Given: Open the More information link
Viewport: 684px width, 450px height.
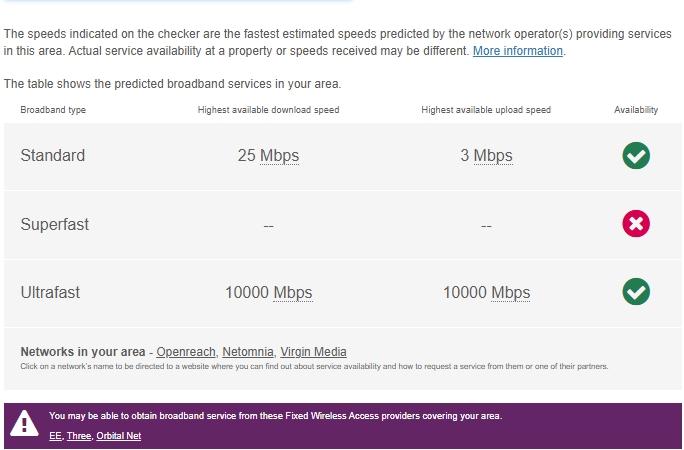Looking at the screenshot, I should pos(518,51).
